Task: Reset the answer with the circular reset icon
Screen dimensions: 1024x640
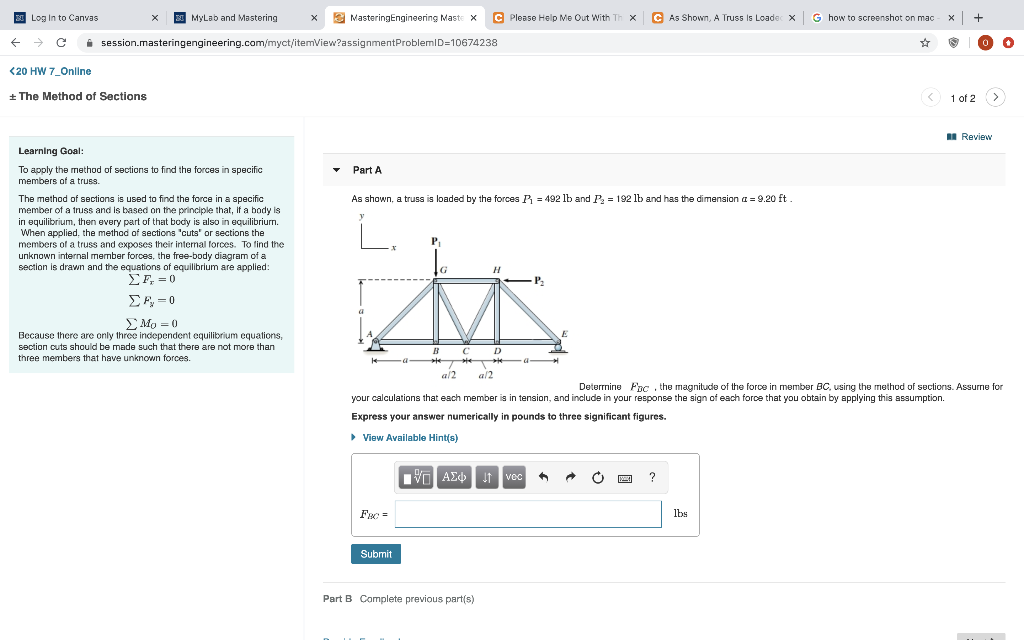Action: click(598, 477)
